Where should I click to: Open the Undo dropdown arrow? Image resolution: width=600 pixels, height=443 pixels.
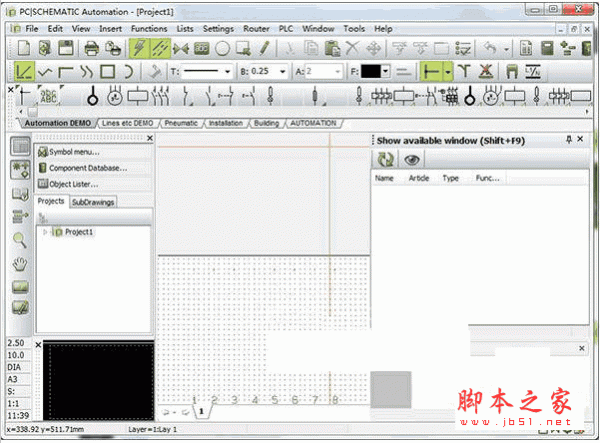[506, 49]
